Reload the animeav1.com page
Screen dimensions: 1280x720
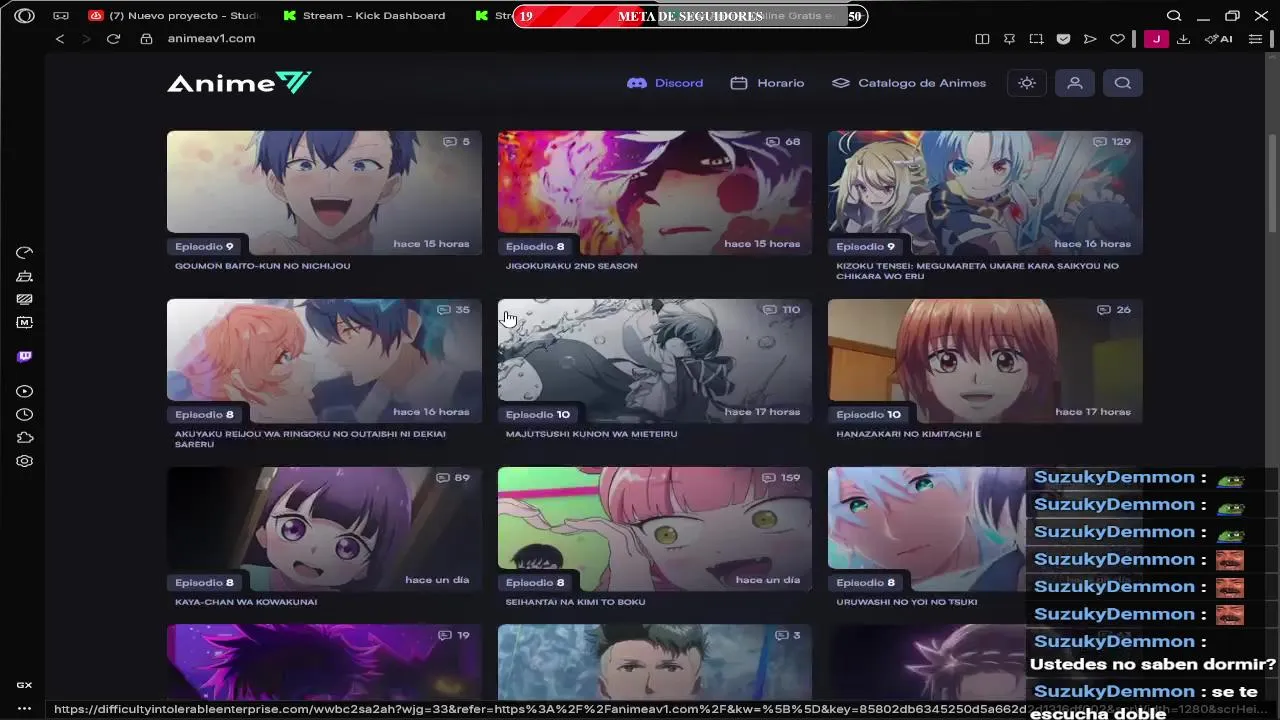pos(113,39)
